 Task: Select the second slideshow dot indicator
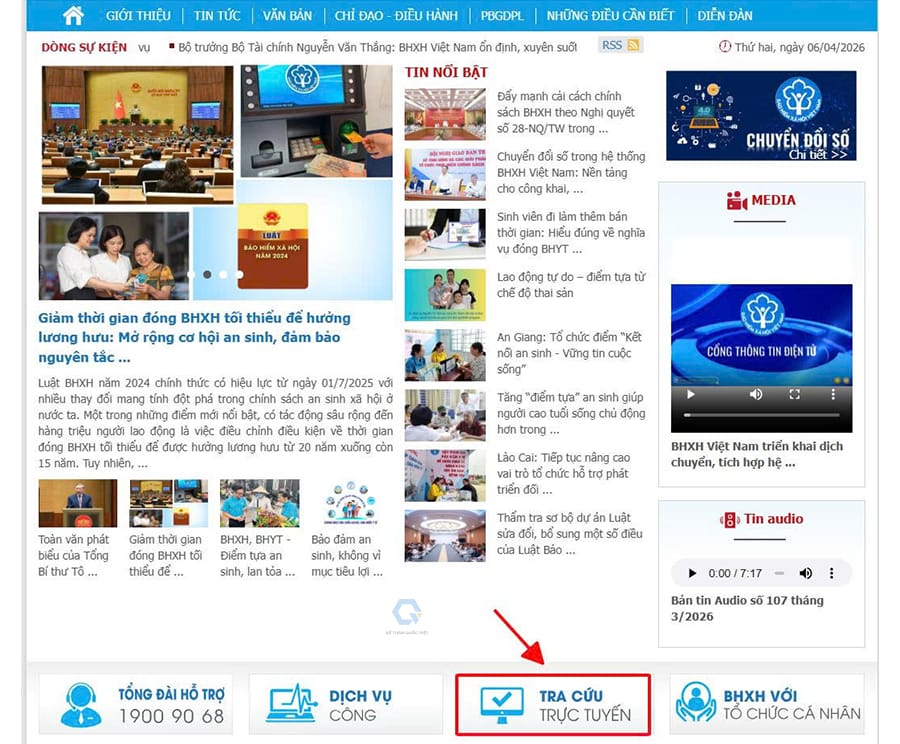click(x=207, y=274)
